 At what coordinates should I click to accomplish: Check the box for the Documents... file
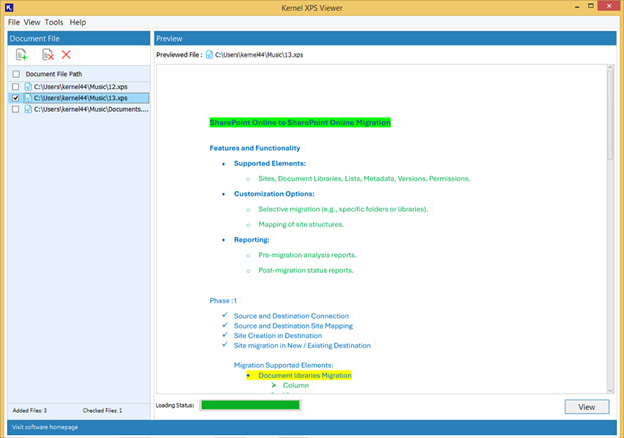(x=16, y=109)
